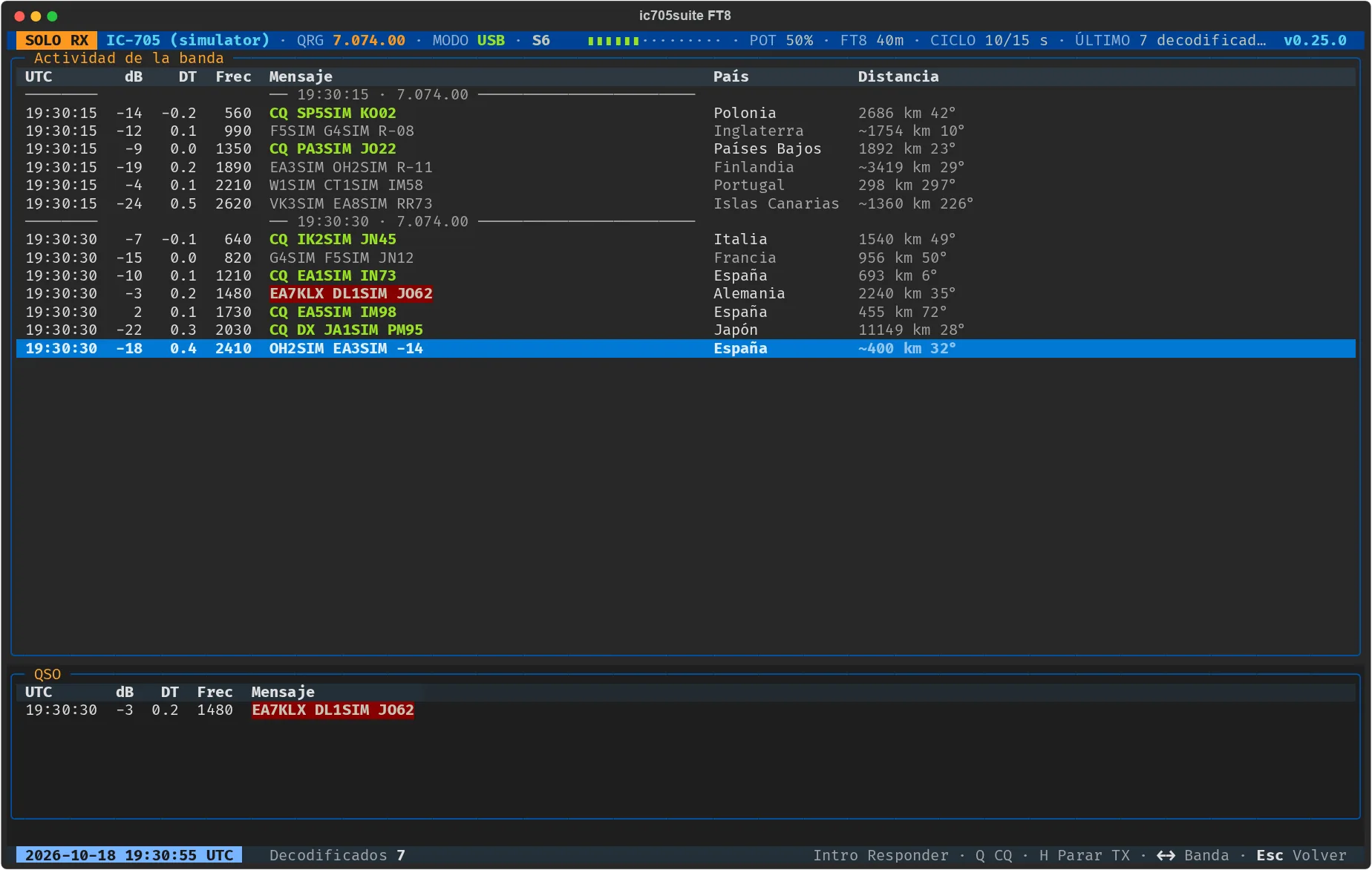Image resolution: width=1372 pixels, height=870 pixels.
Task: Click the MODO USB indicator
Action: 468,40
